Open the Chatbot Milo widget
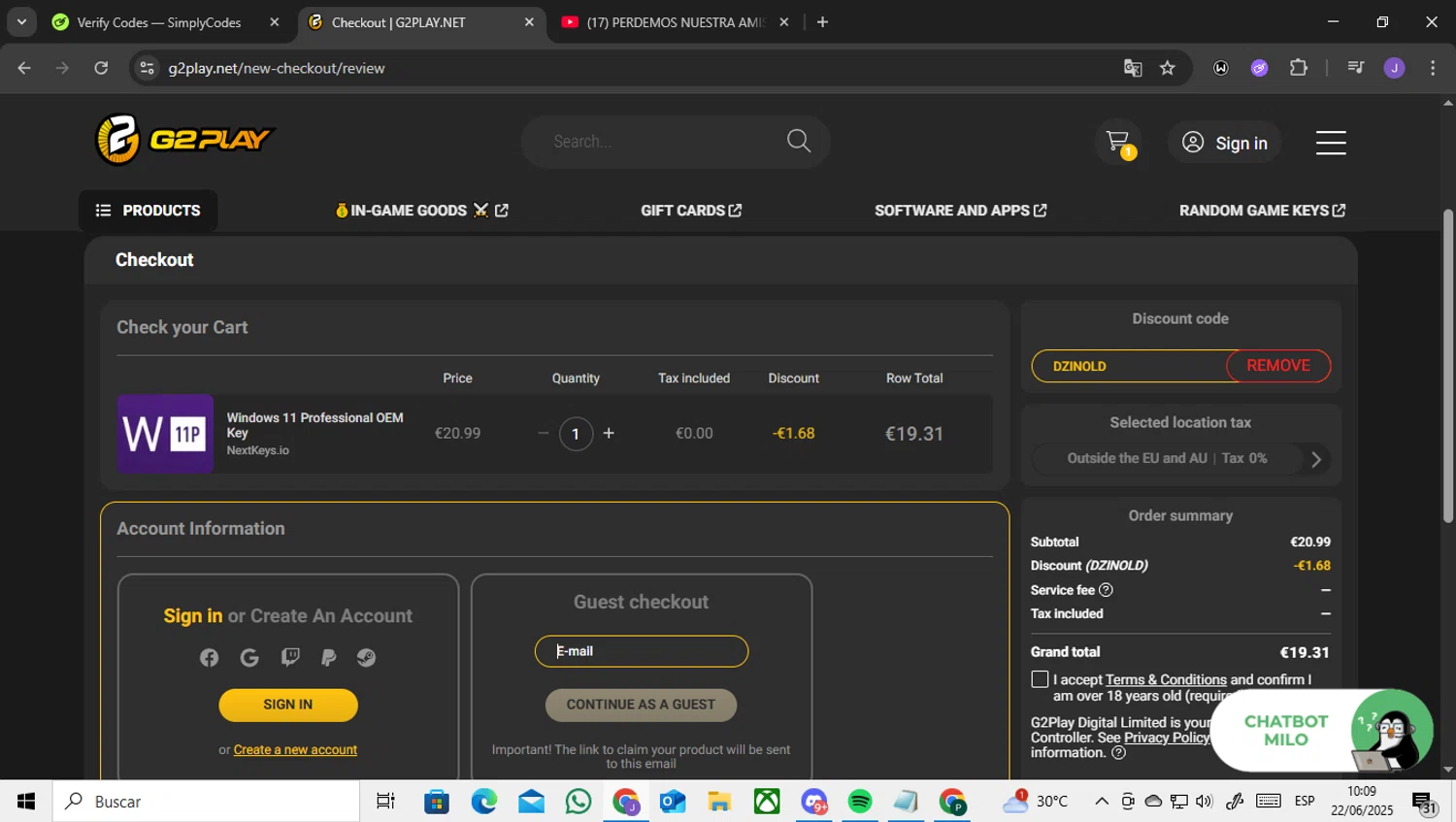The image size is (1456, 822). 1322,731
